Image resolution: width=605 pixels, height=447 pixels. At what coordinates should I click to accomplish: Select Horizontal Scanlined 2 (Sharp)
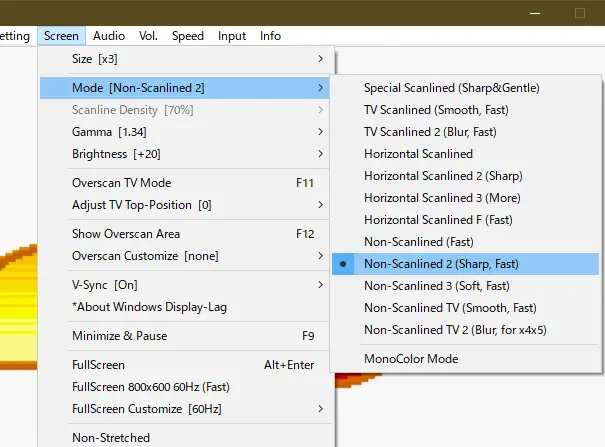coord(443,176)
